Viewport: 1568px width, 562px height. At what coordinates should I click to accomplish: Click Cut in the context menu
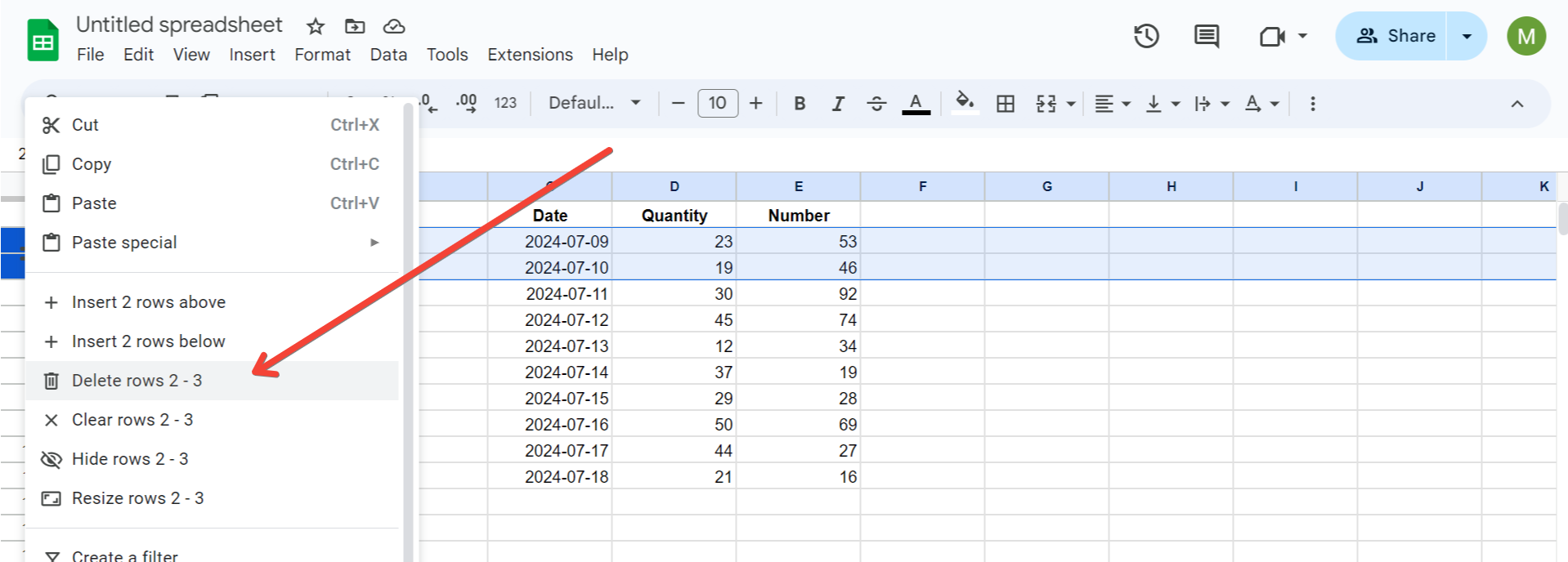pos(212,125)
